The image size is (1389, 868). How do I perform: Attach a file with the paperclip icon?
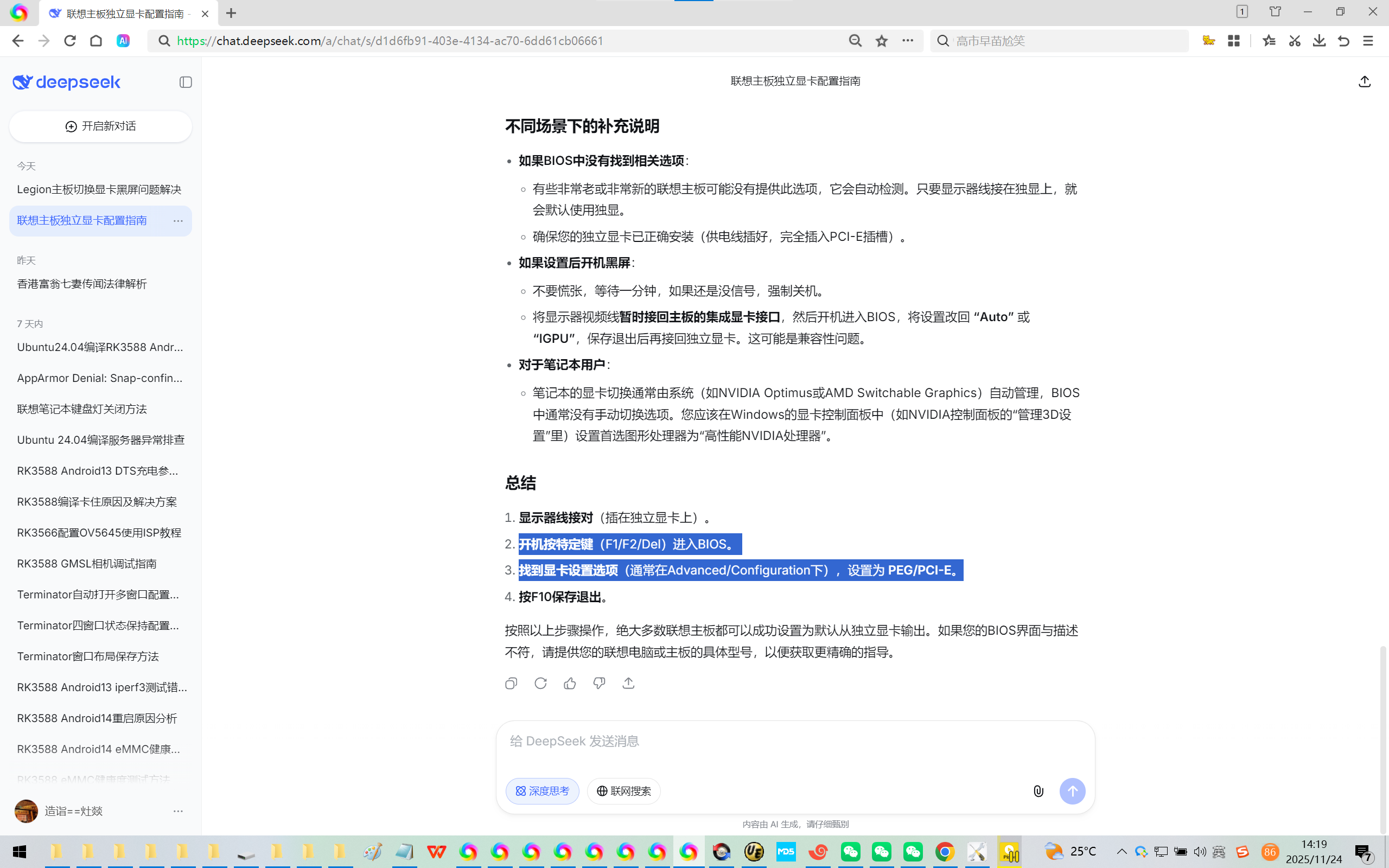1038,791
